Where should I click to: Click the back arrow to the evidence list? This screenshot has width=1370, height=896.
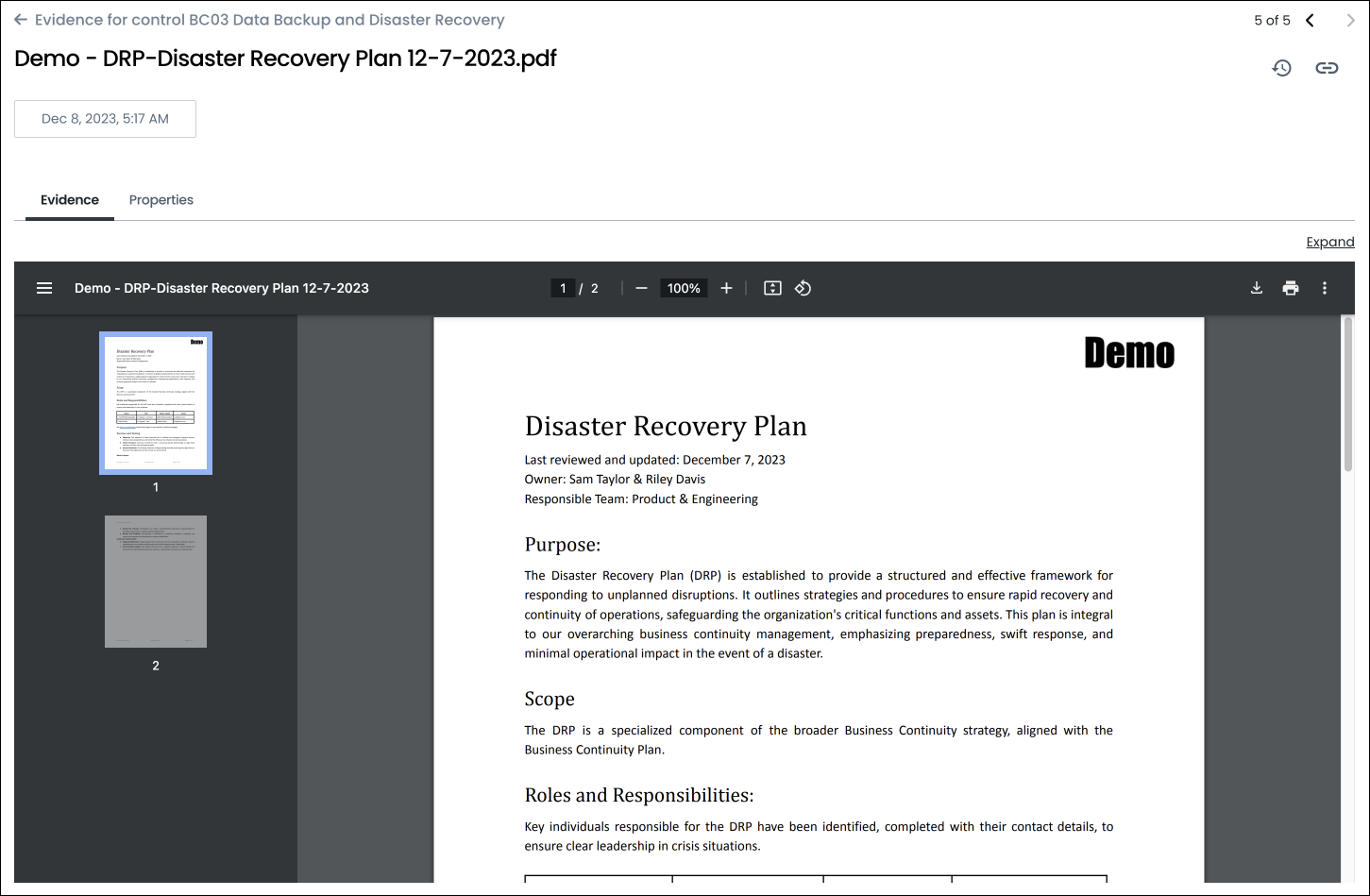click(x=21, y=20)
